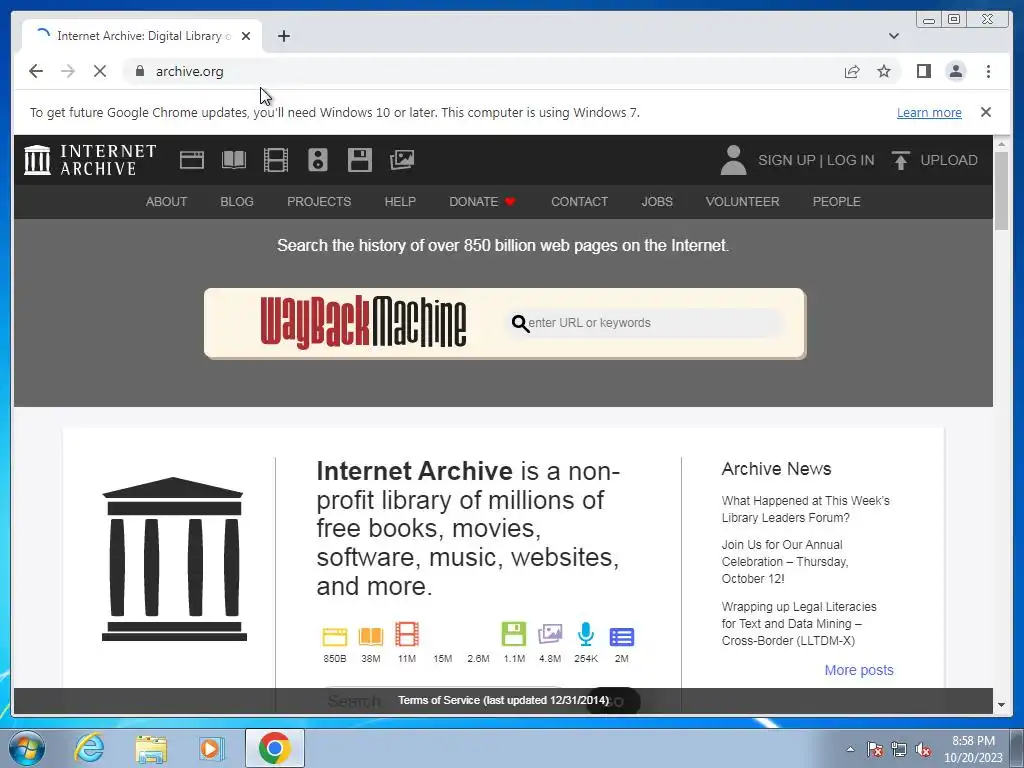1024x768 pixels.
Task: Open a new tab with plus button
Action: click(283, 36)
